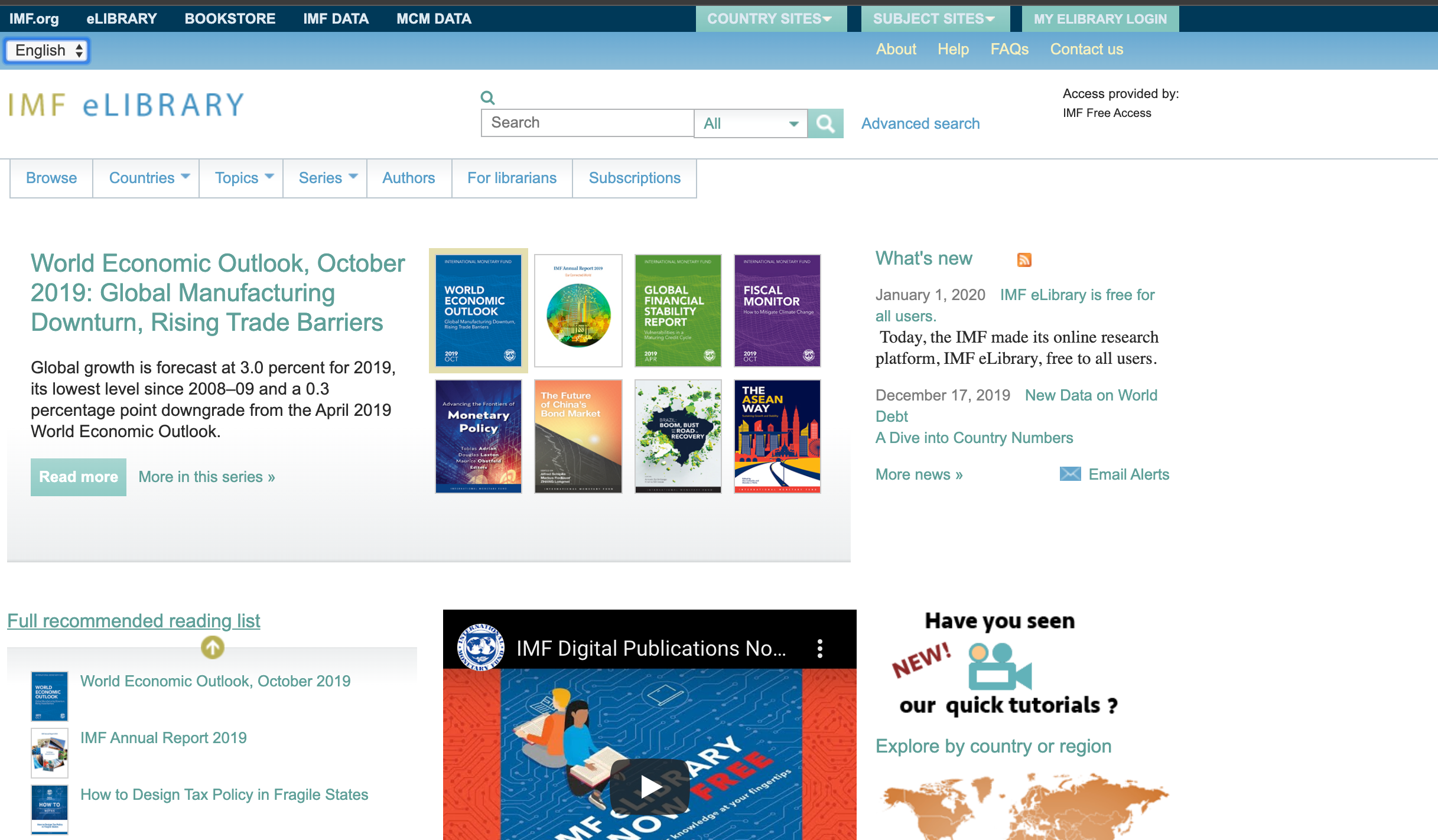Open Email Alerts text link

pos(1128,474)
